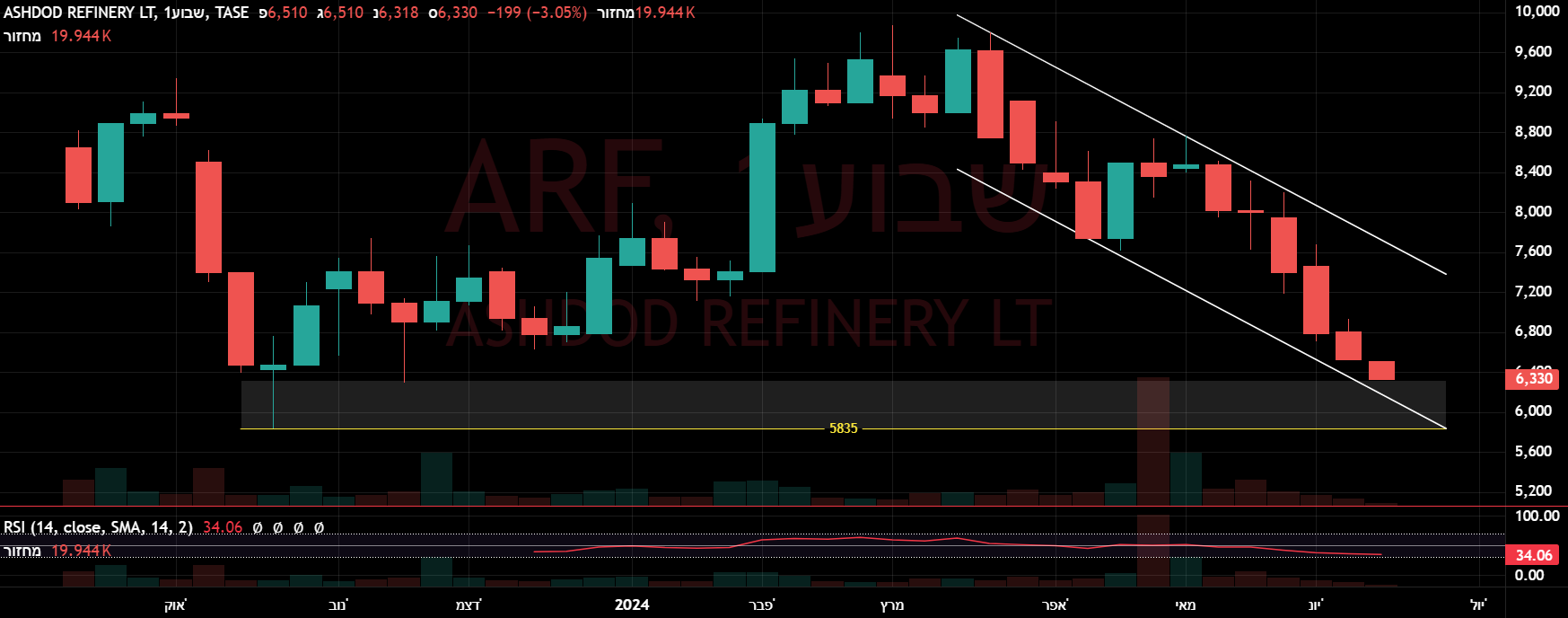Image resolution: width=1568 pixels, height=618 pixels.
Task: Click the 0.00 RSI scale label
Action: click(1529, 575)
